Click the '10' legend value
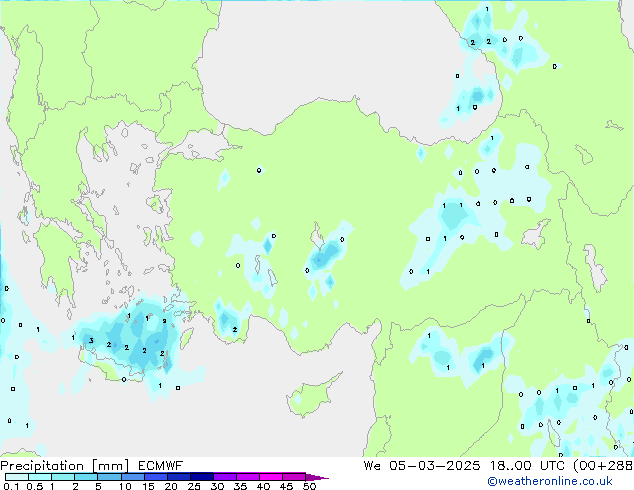The image size is (634, 490). coord(125,486)
